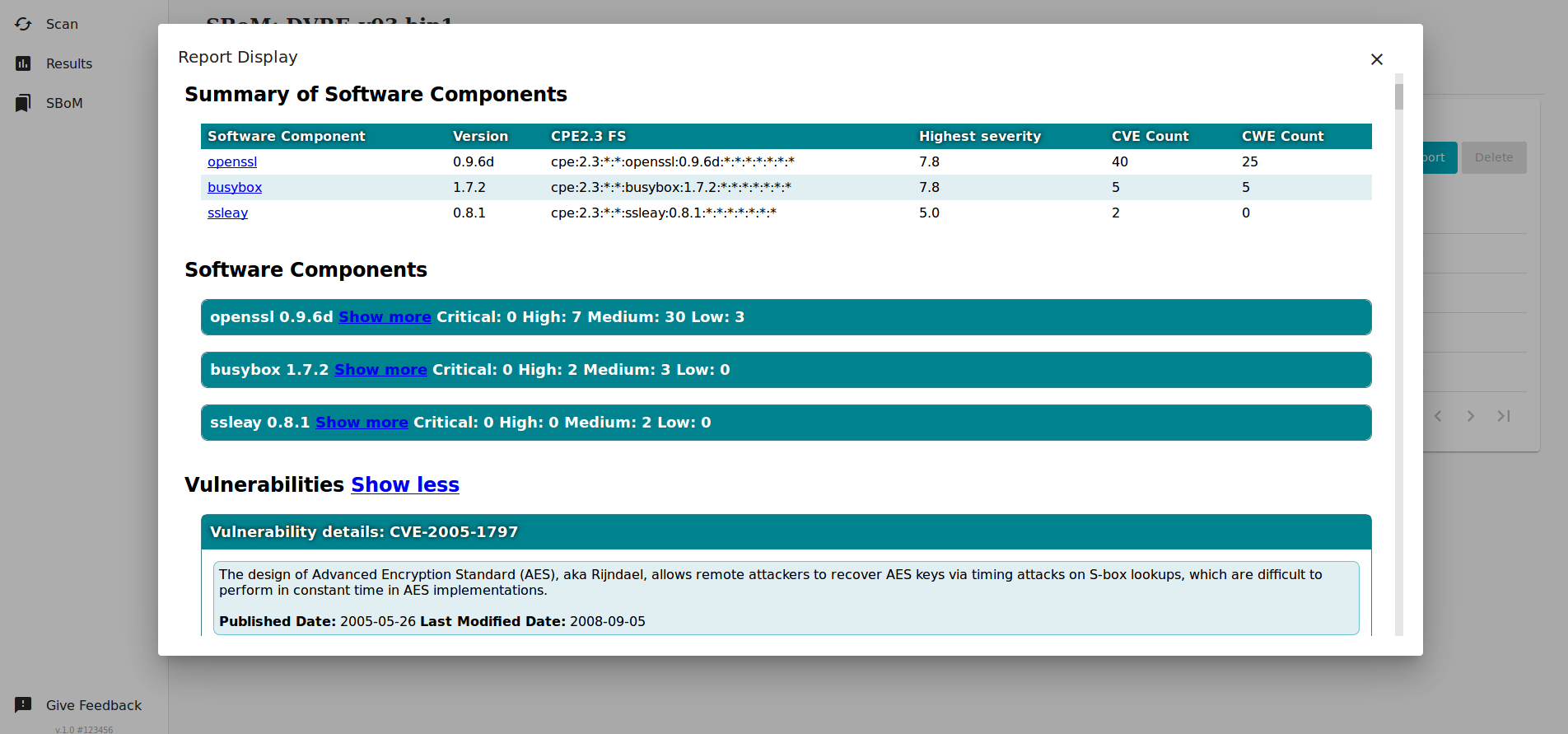Click ssleay highest severity 5.0
The height and width of the screenshot is (734, 1568).
point(930,213)
